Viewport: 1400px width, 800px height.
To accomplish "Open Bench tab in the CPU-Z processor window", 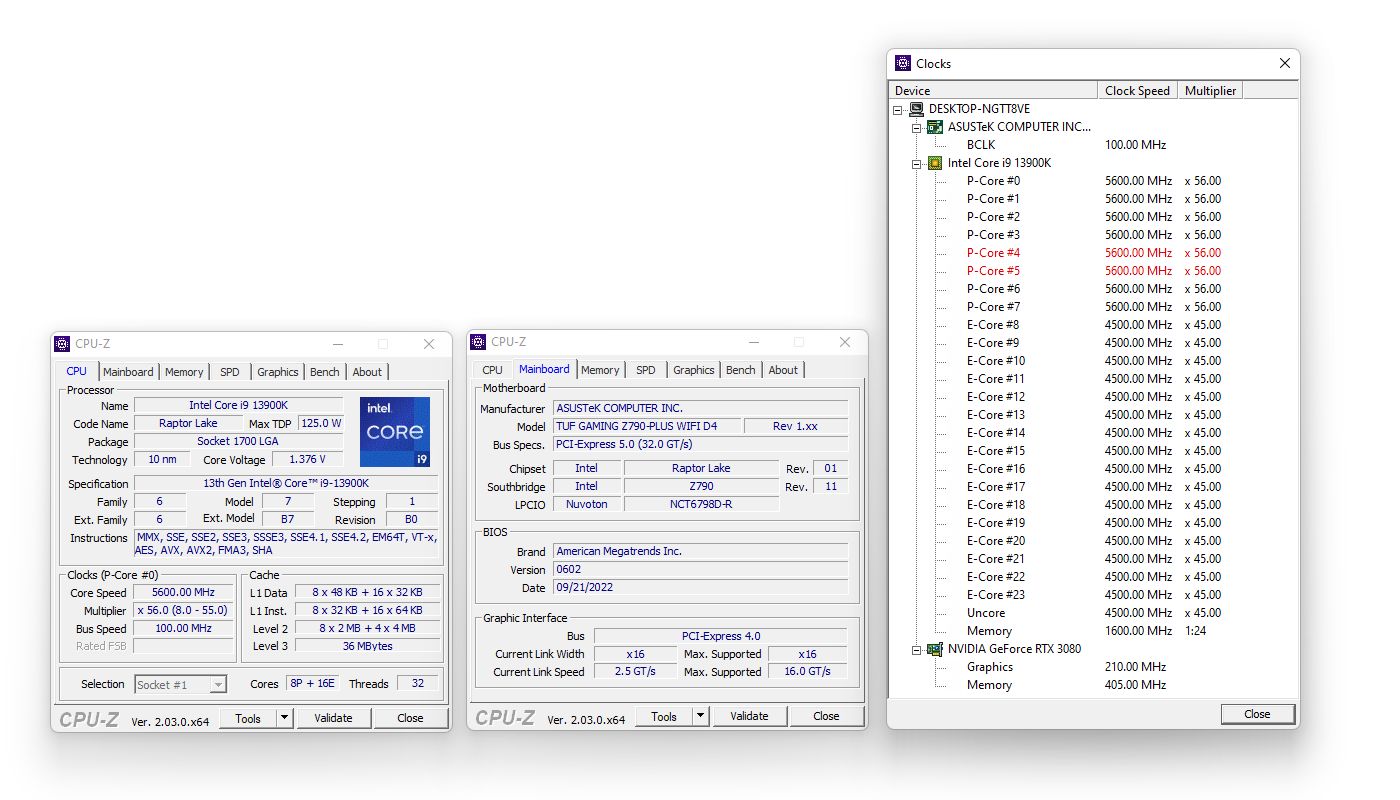I will coord(325,372).
